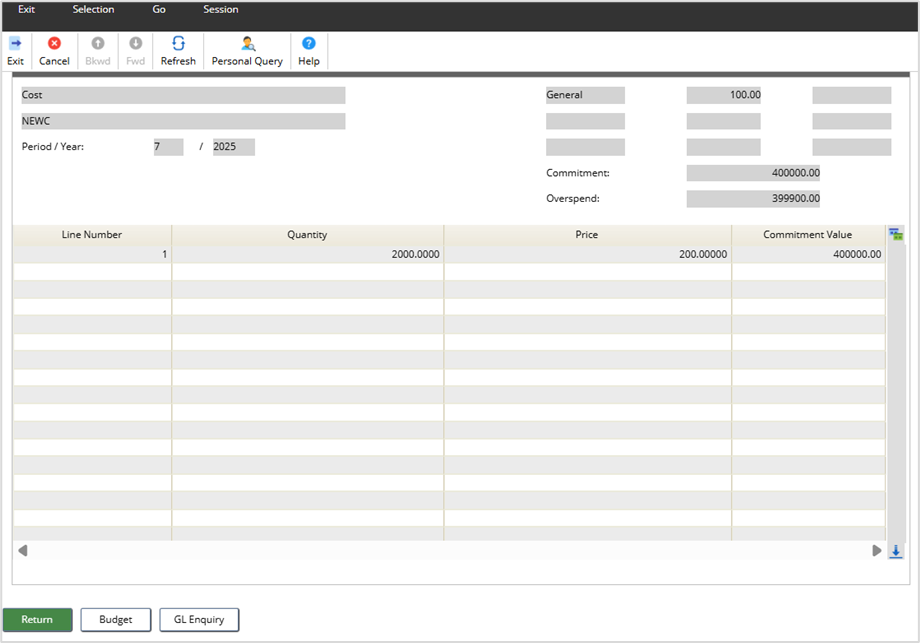Open the Go menu

point(159,9)
